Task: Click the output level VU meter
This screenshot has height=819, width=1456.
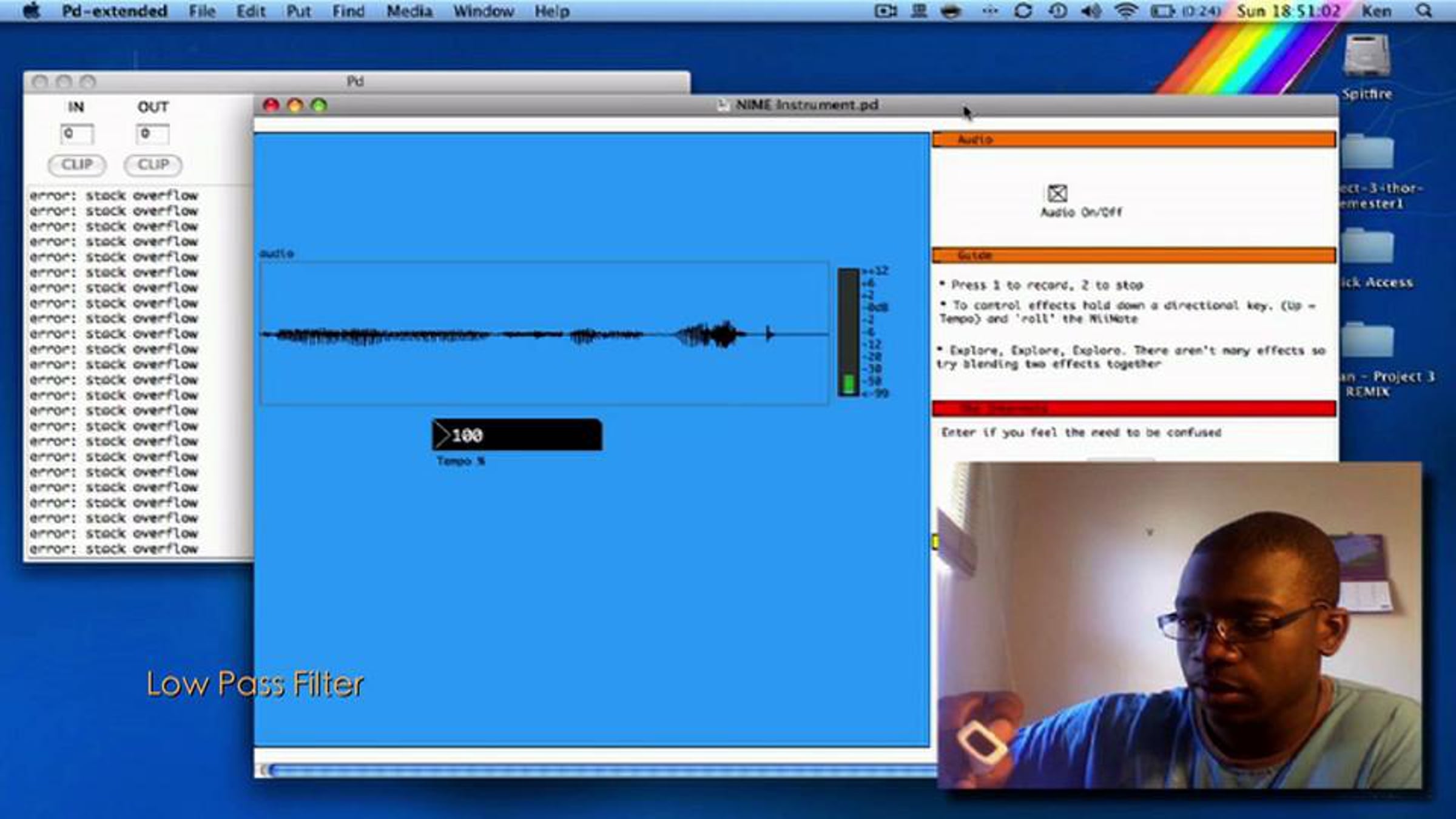Action: 848,332
